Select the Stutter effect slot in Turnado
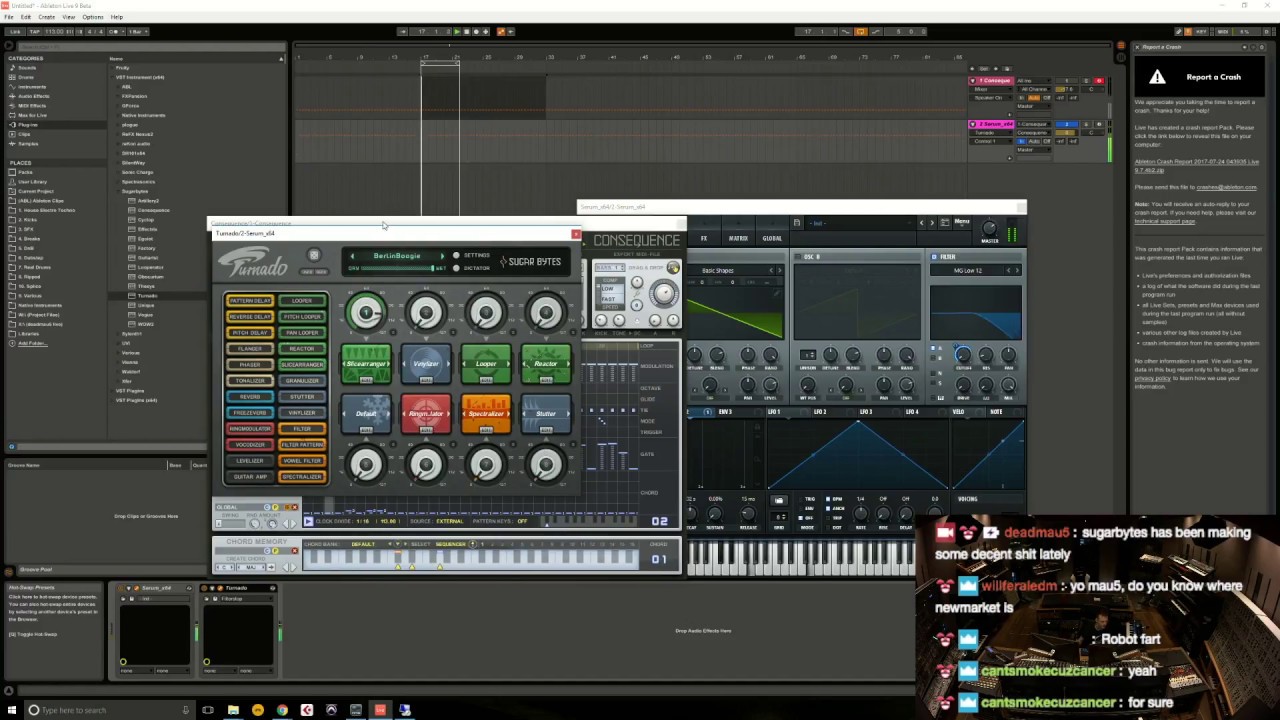1280x720 pixels. click(x=546, y=414)
